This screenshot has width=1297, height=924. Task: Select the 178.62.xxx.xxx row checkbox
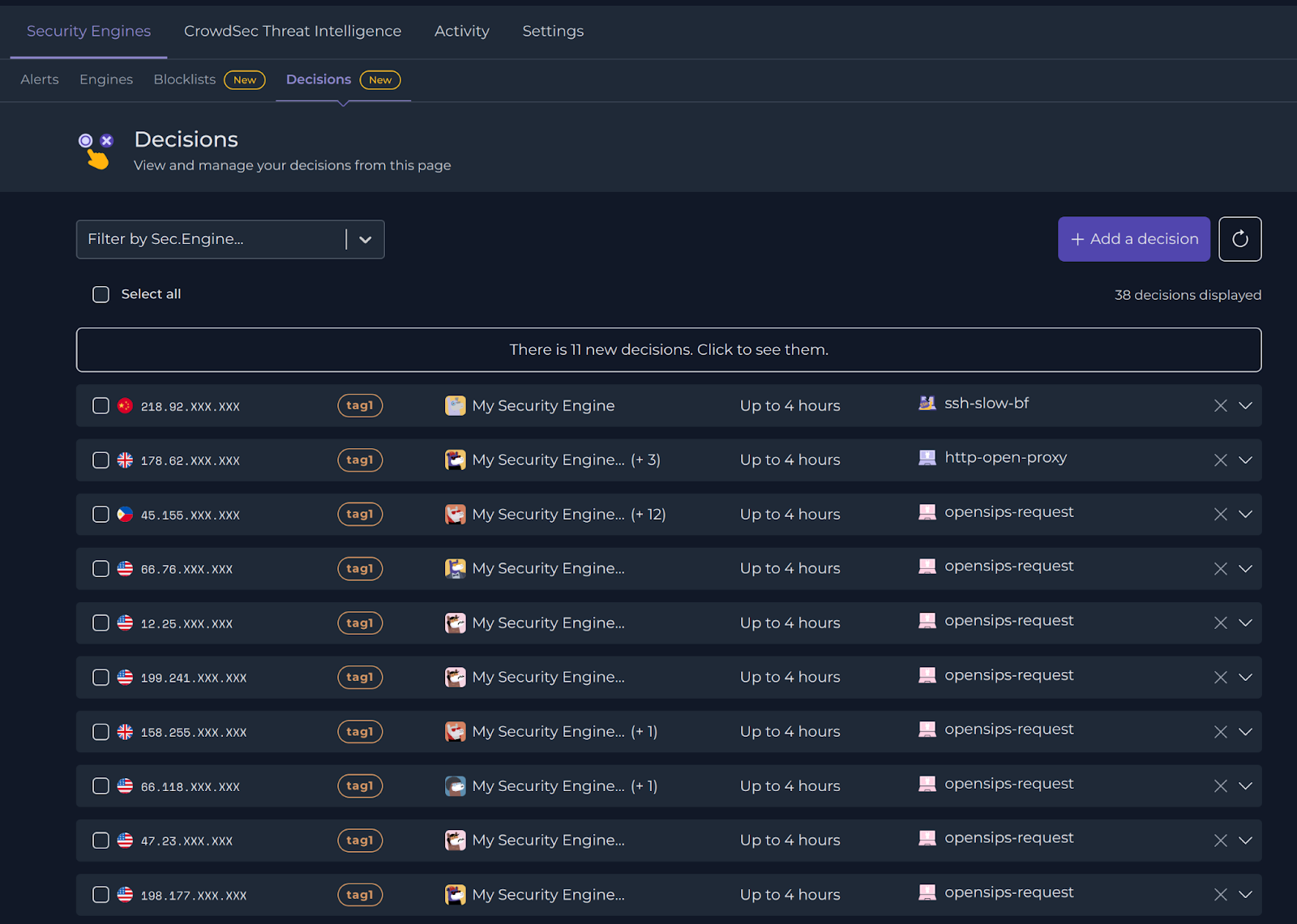click(101, 460)
